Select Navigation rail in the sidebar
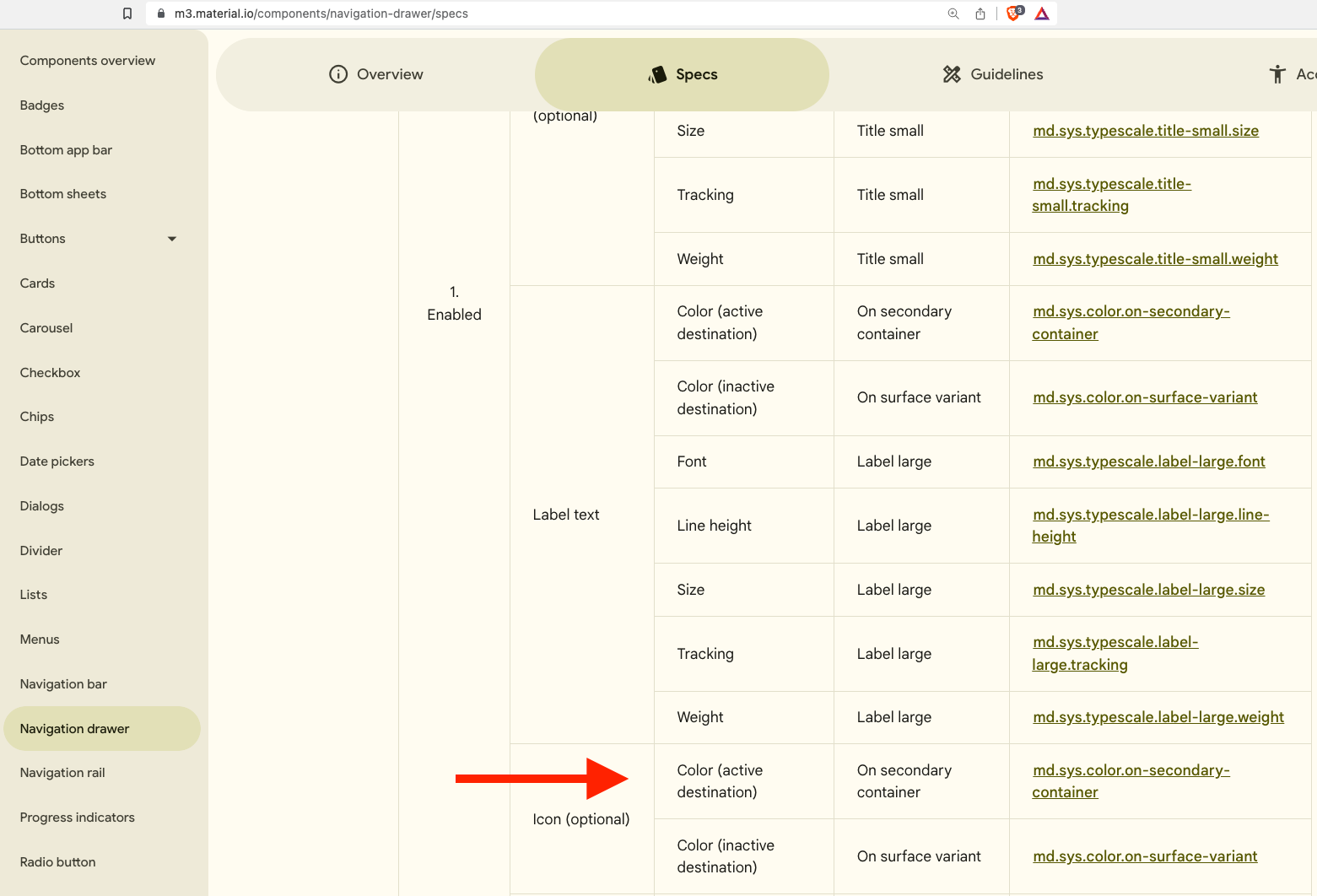The height and width of the screenshot is (896, 1317). (62, 772)
